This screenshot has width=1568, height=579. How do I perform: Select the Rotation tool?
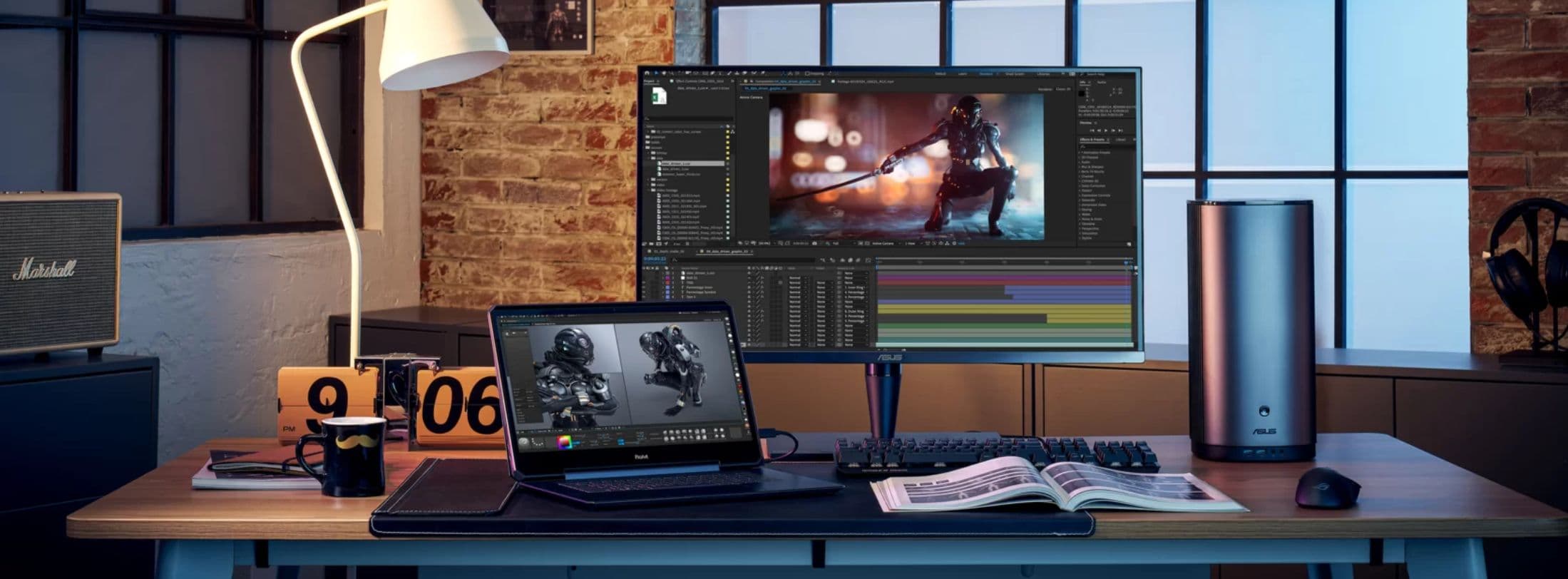(680, 73)
